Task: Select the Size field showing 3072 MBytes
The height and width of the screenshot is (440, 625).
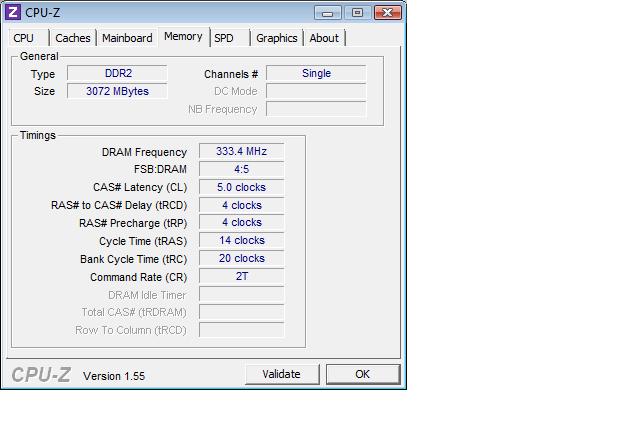Action: point(117,91)
